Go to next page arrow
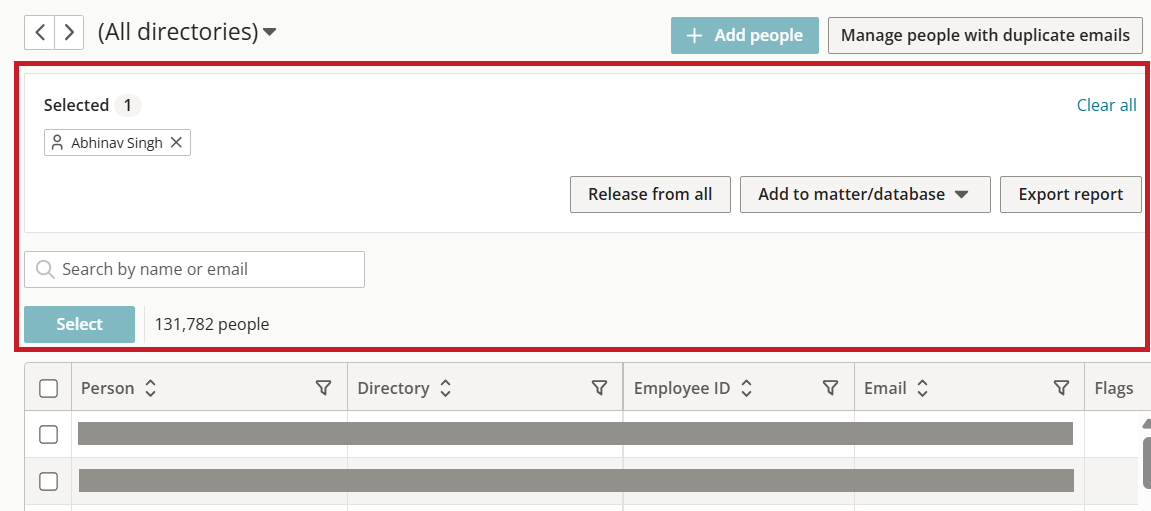The height and width of the screenshot is (511, 1151). 69,33
